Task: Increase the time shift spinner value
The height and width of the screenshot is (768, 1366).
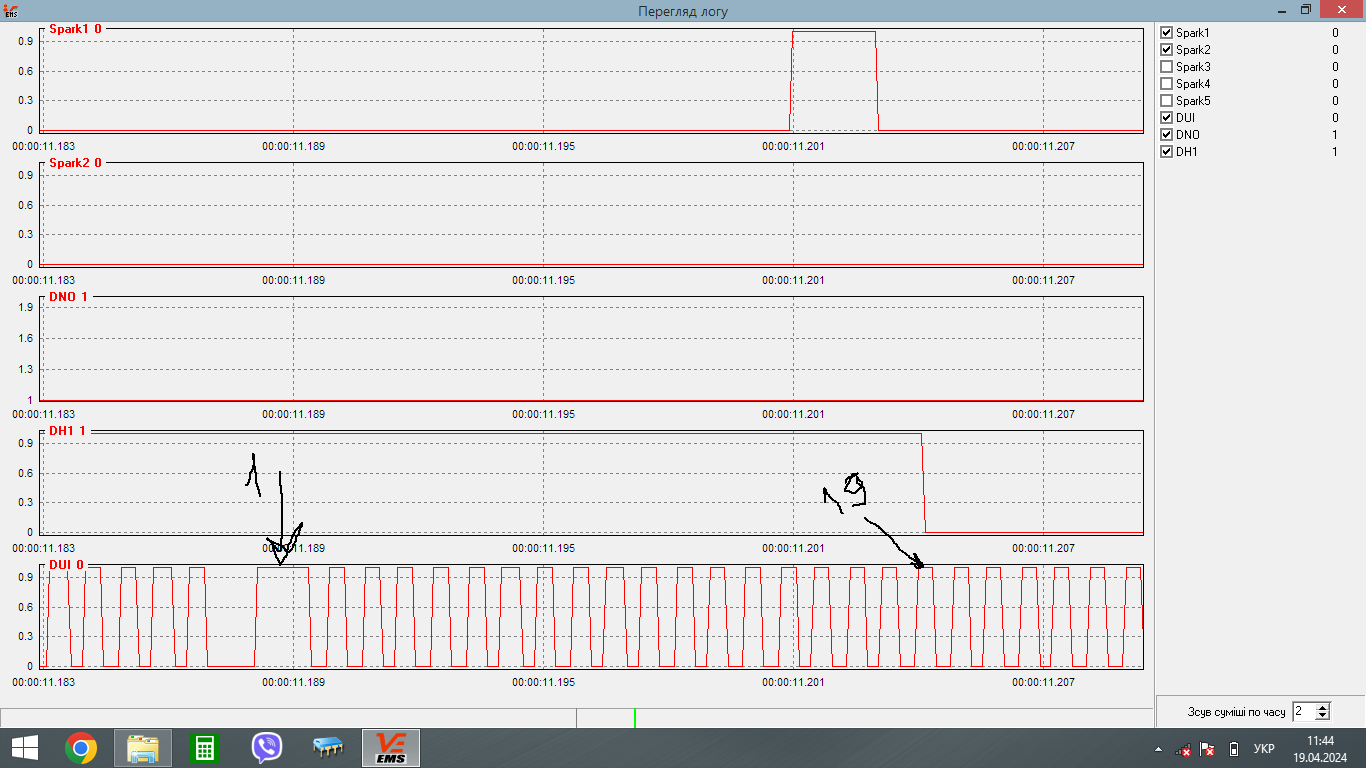Action: coord(1323,708)
